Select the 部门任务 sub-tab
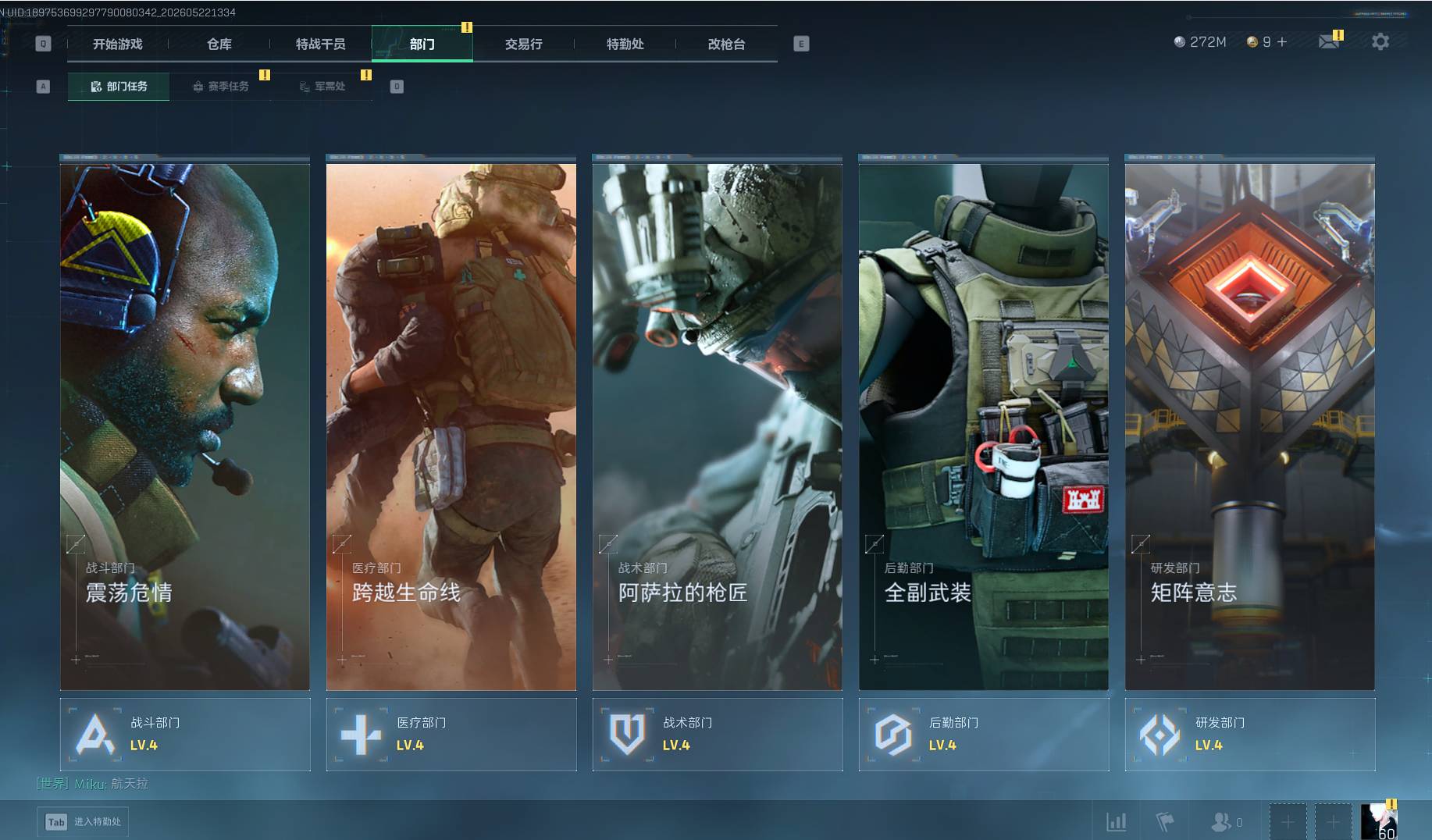Viewport: 1432px width, 840px height. point(119,86)
